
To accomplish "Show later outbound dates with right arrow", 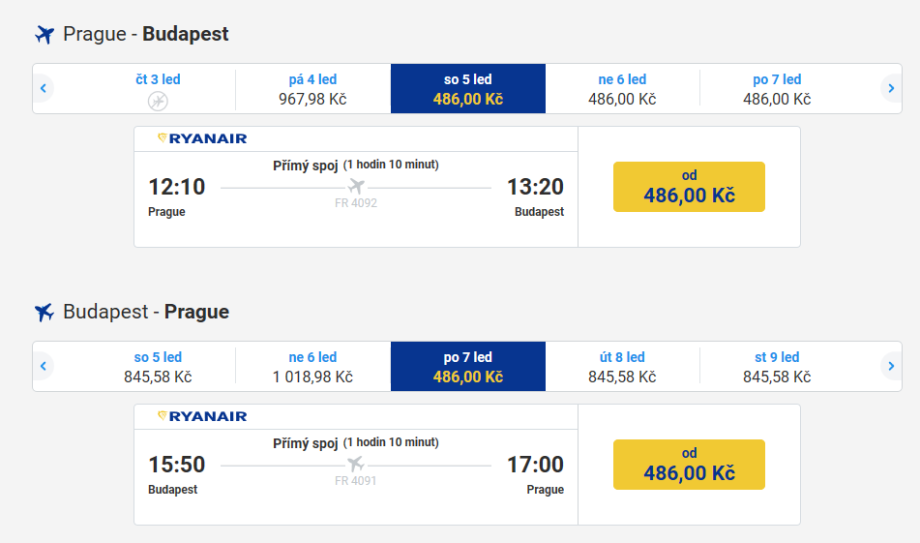I will 890,89.
